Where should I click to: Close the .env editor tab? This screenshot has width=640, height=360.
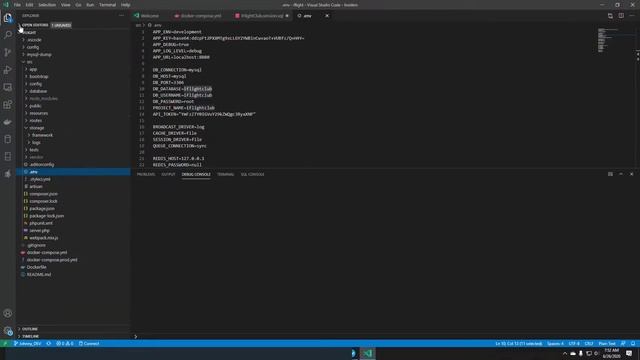[327, 16]
